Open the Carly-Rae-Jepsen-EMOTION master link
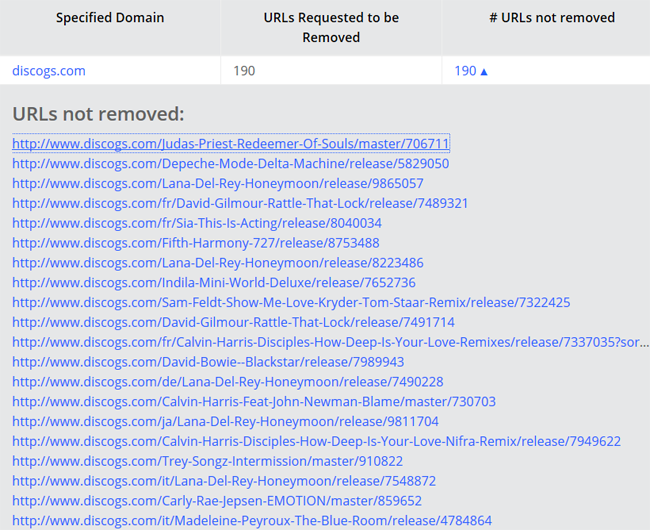The image size is (650, 530). coord(217,501)
